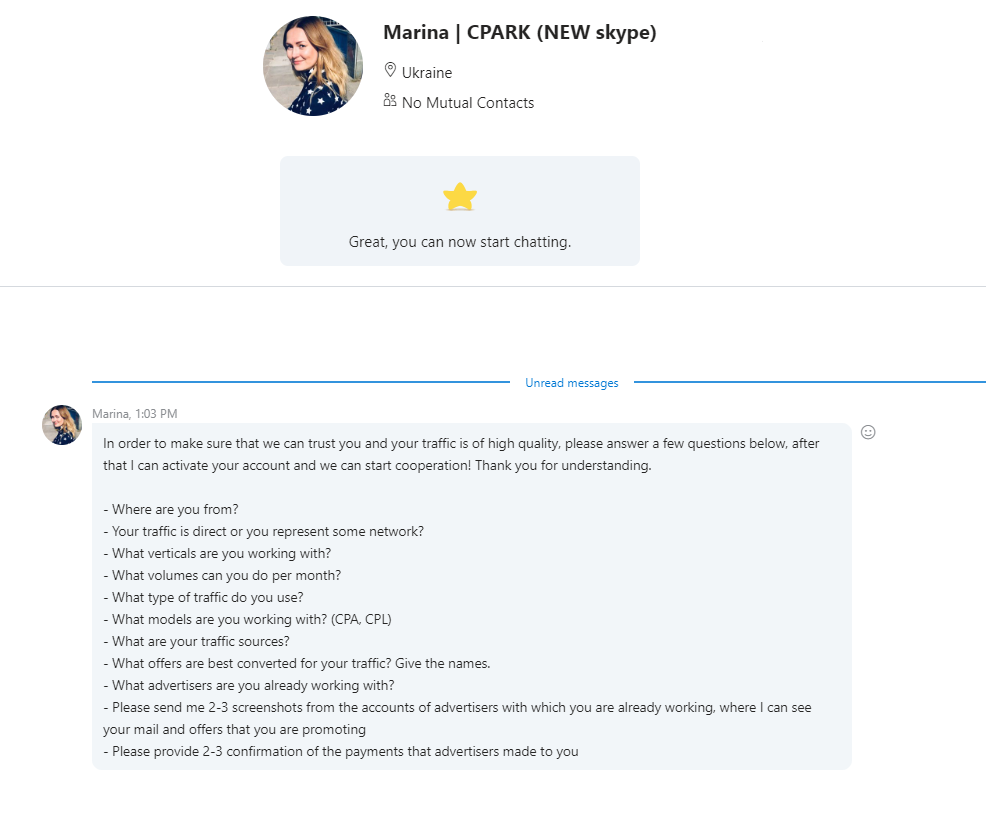Screen dimensions: 986x814
Task: Open Marina's large profile picture
Action: pyautogui.click(x=313, y=66)
